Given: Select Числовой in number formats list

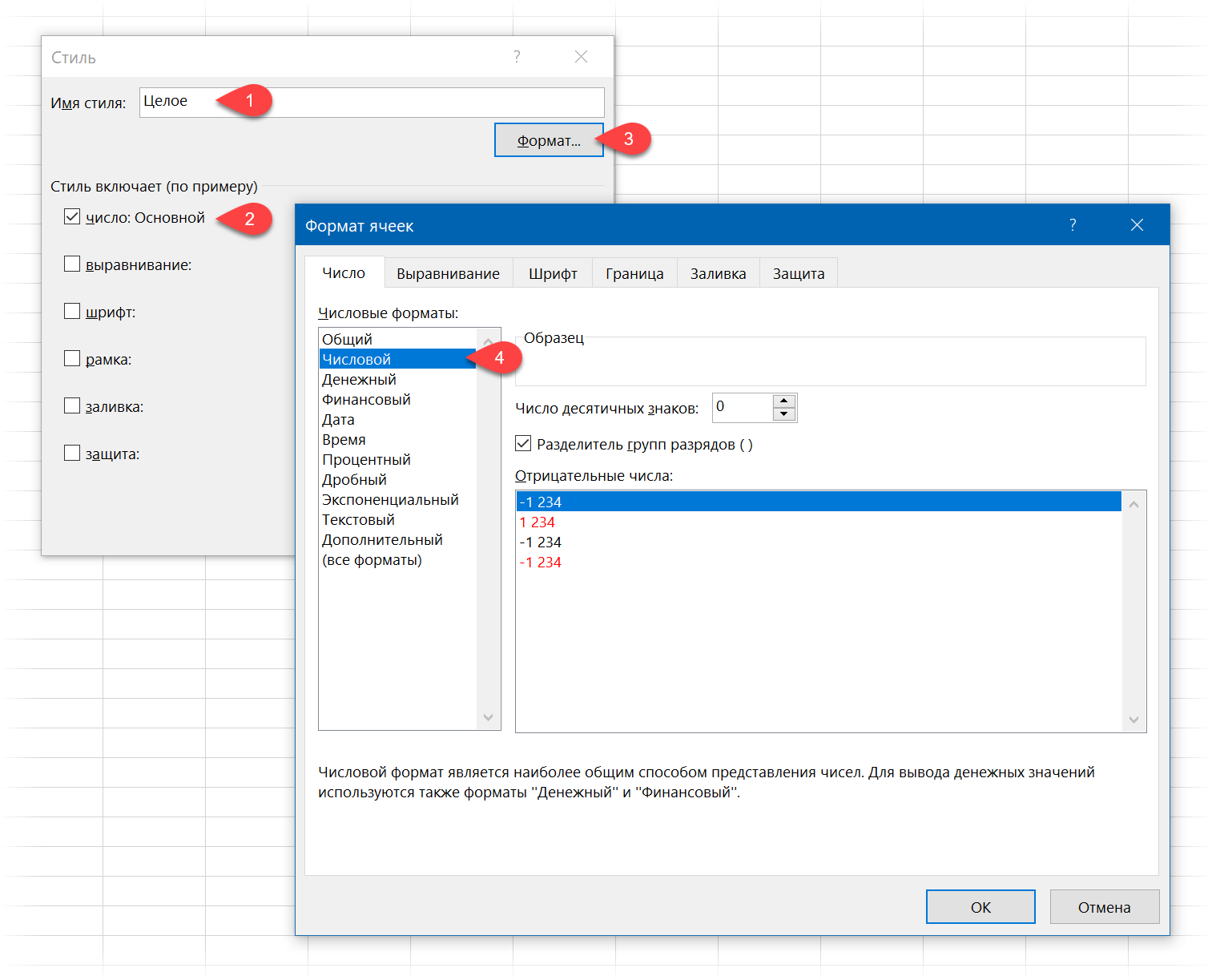Looking at the screenshot, I should [398, 359].
